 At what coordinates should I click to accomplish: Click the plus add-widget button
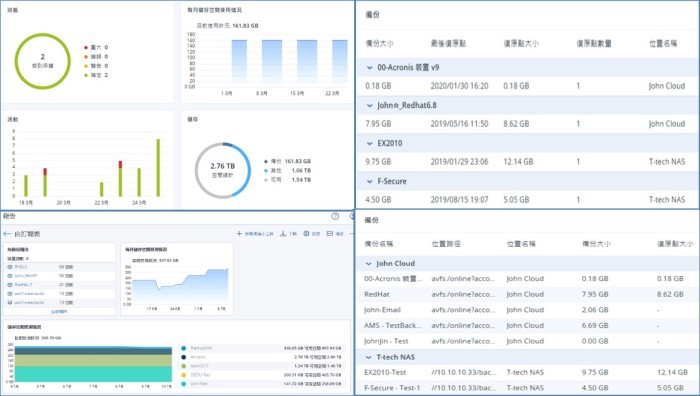pos(239,233)
